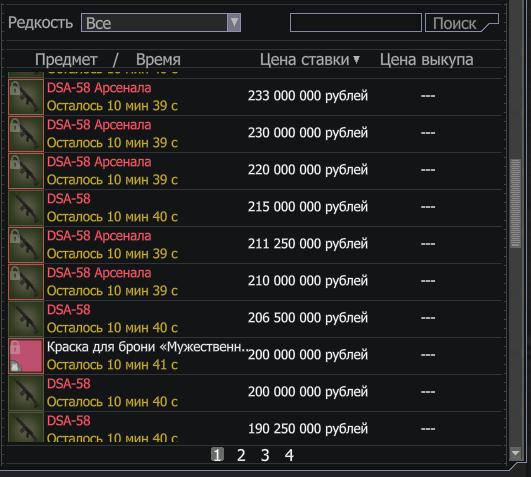Screen dimensions: 531x477
Task: Select the DSA-58 icon at 190 250 000 рублей
Action: 26,427
